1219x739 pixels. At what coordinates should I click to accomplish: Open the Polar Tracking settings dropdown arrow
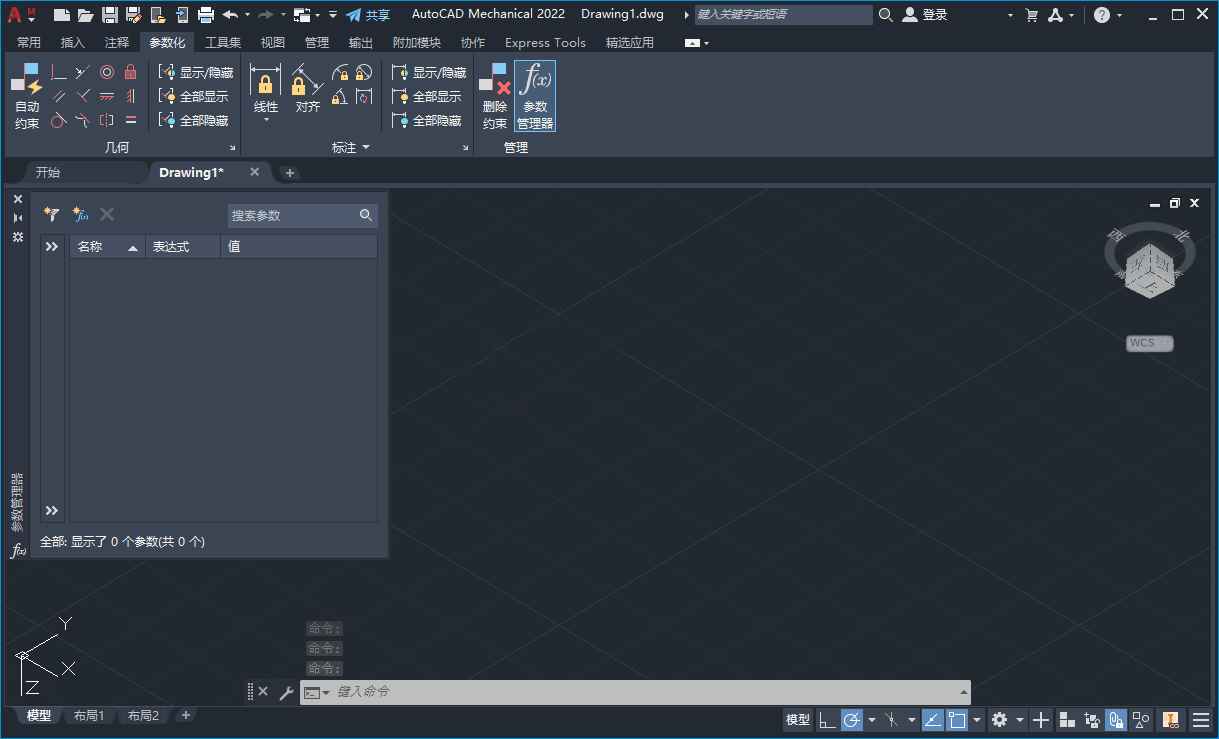click(x=871, y=720)
